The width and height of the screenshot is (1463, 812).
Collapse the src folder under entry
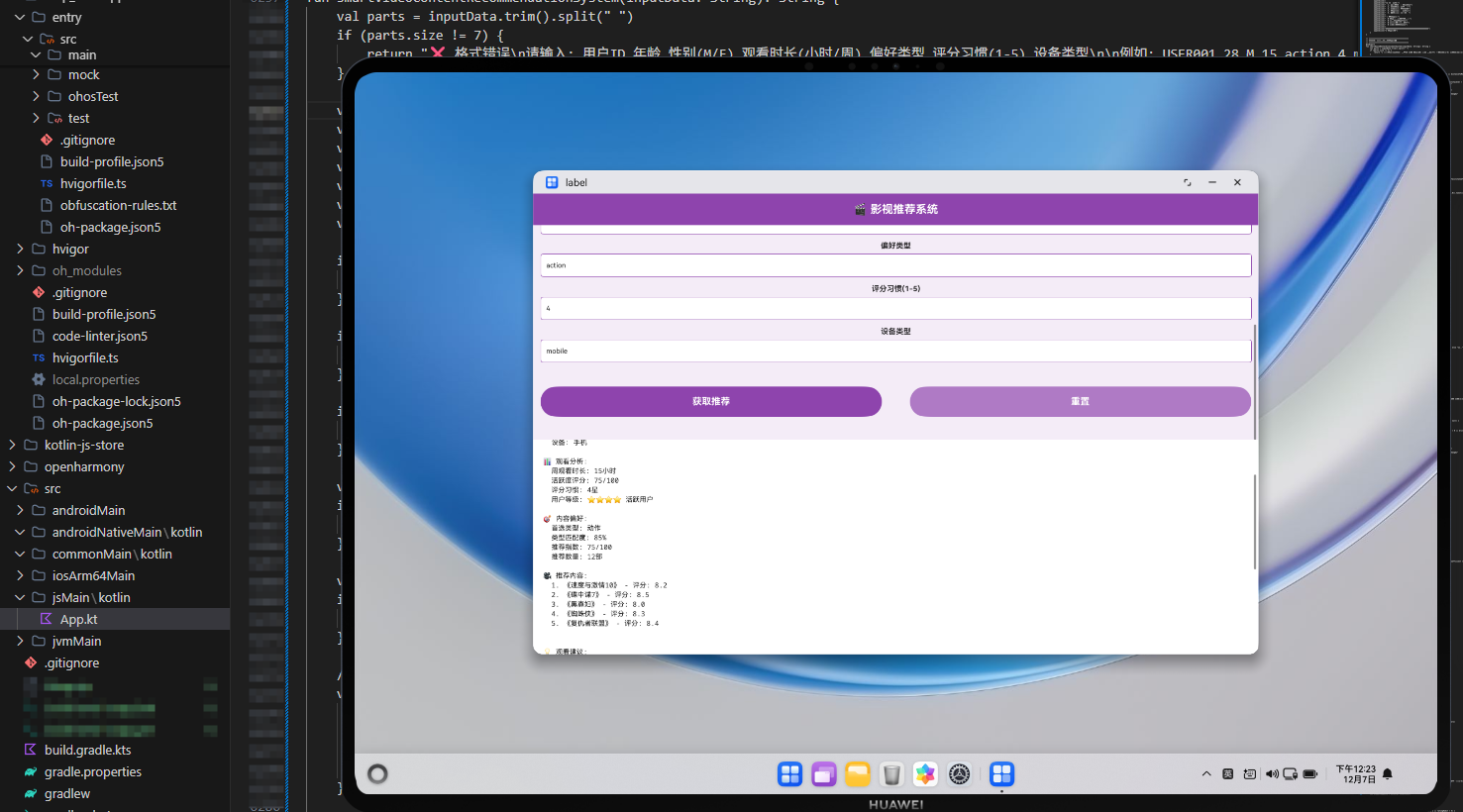tap(28, 39)
